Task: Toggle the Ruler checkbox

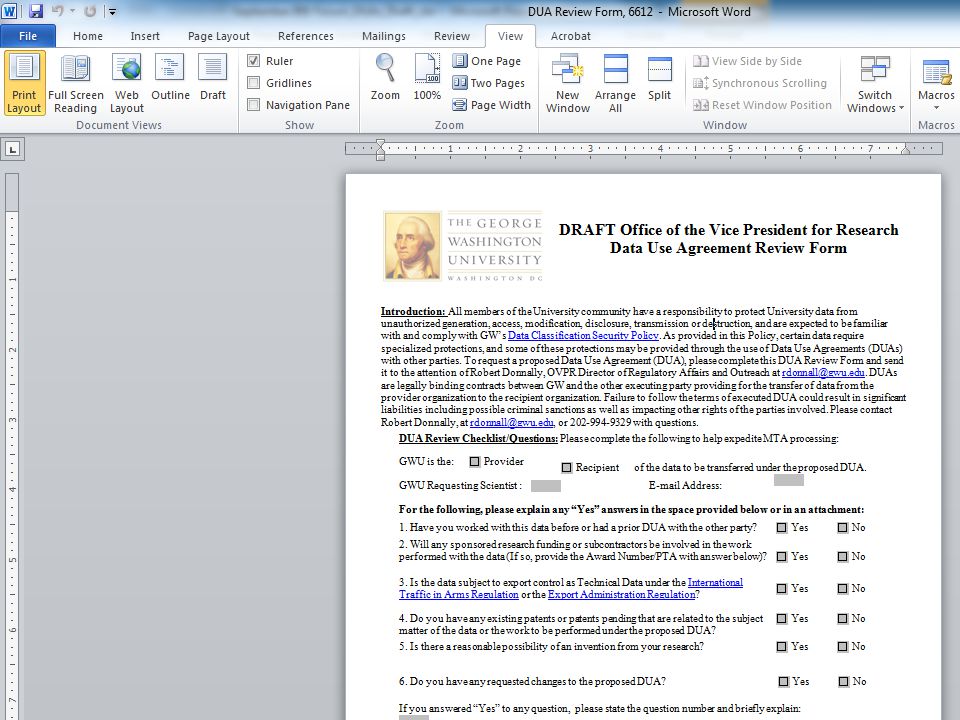Action: (253, 61)
